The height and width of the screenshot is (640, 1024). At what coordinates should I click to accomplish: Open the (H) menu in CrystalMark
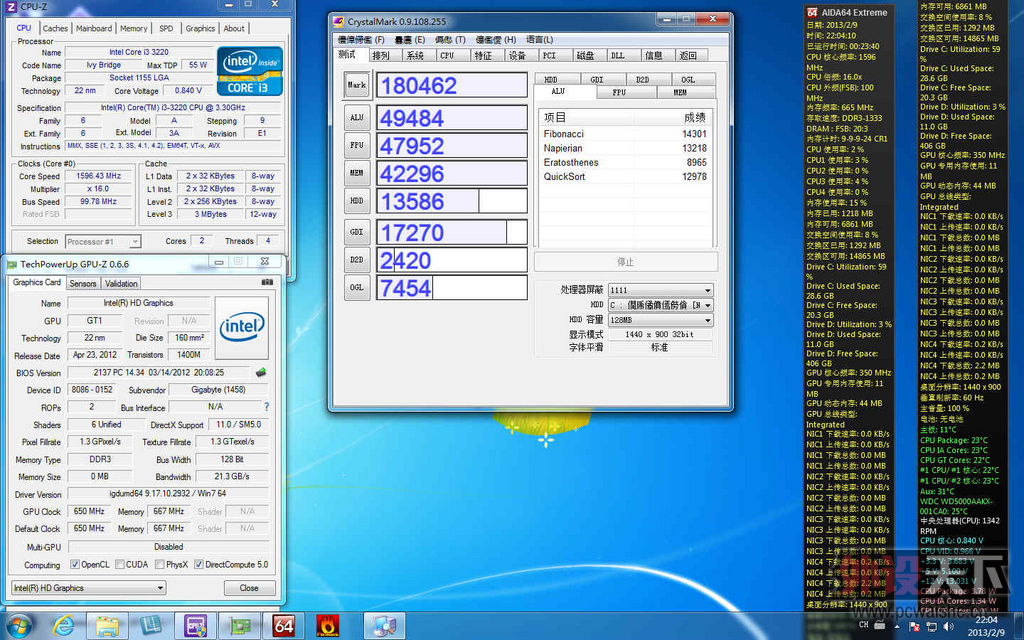tap(496, 40)
